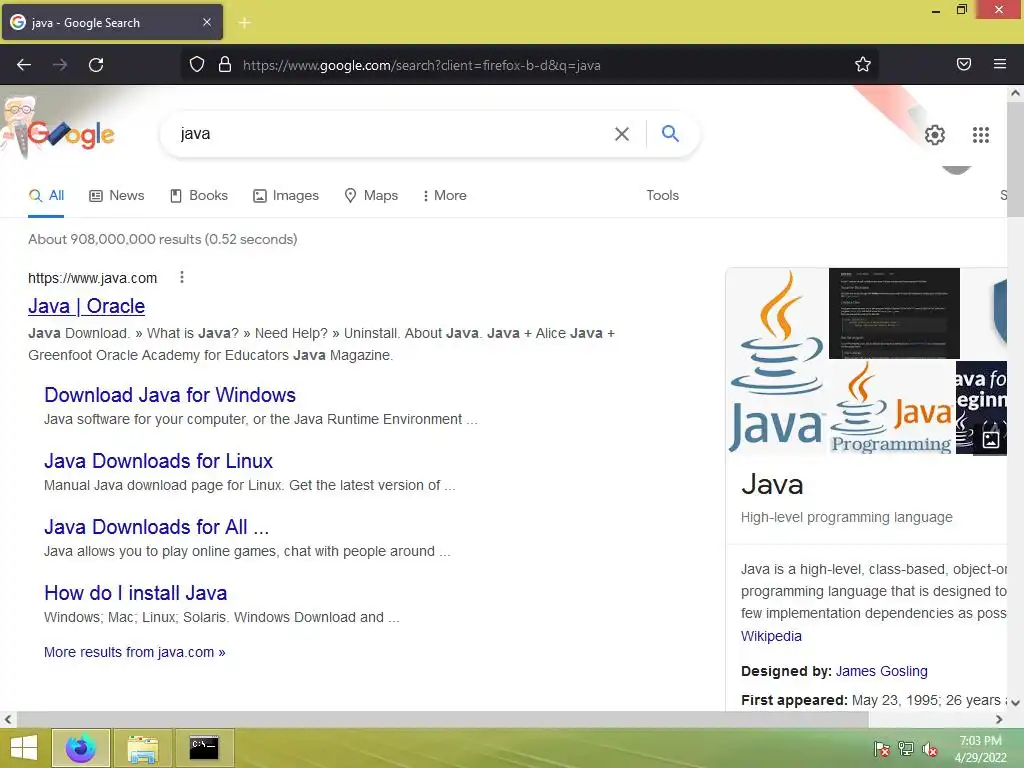Click the horizontal scrollbar right arrow
The width and height of the screenshot is (1024, 768).
pyautogui.click(x=999, y=719)
